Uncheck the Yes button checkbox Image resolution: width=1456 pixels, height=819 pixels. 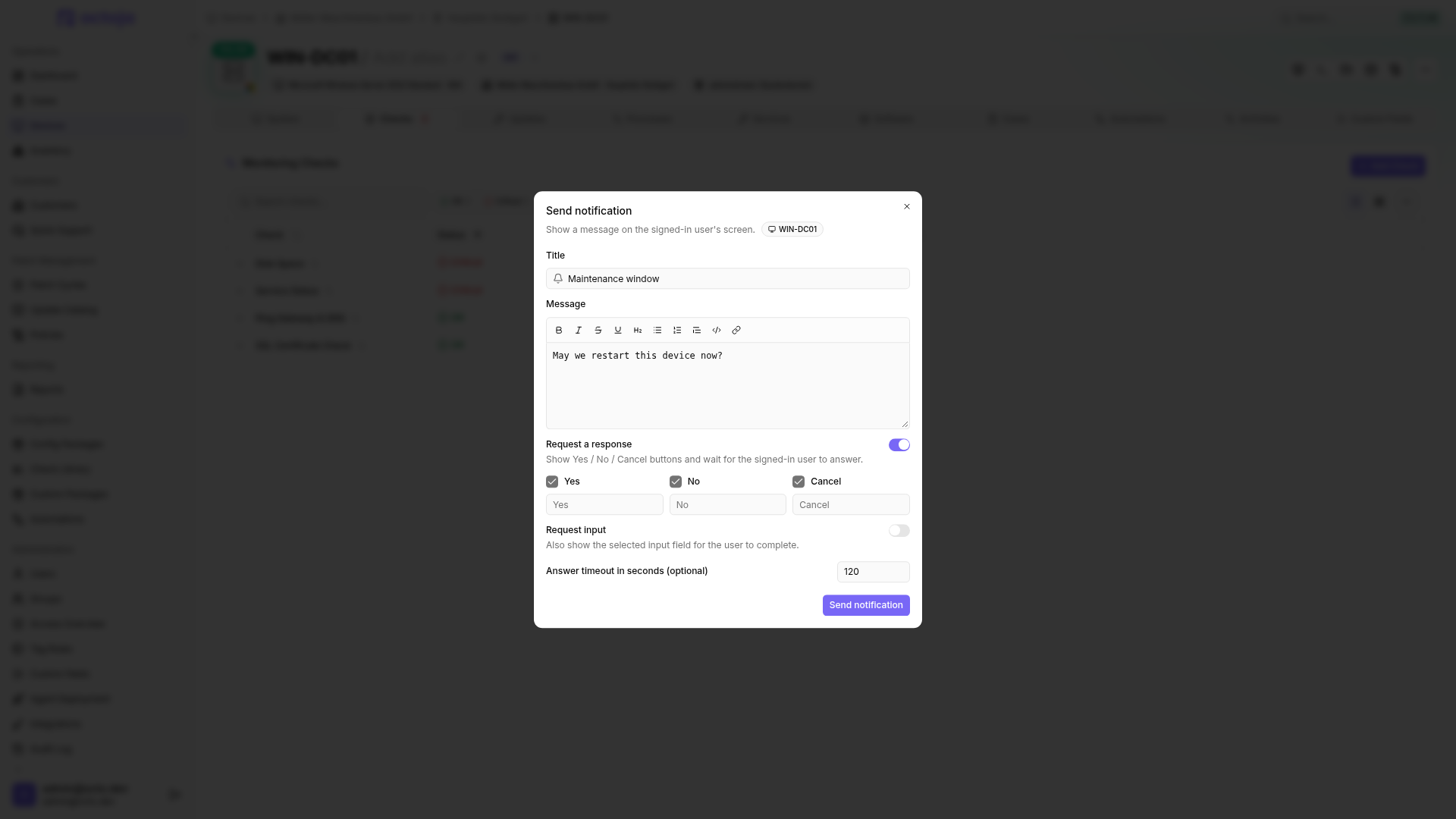552,482
